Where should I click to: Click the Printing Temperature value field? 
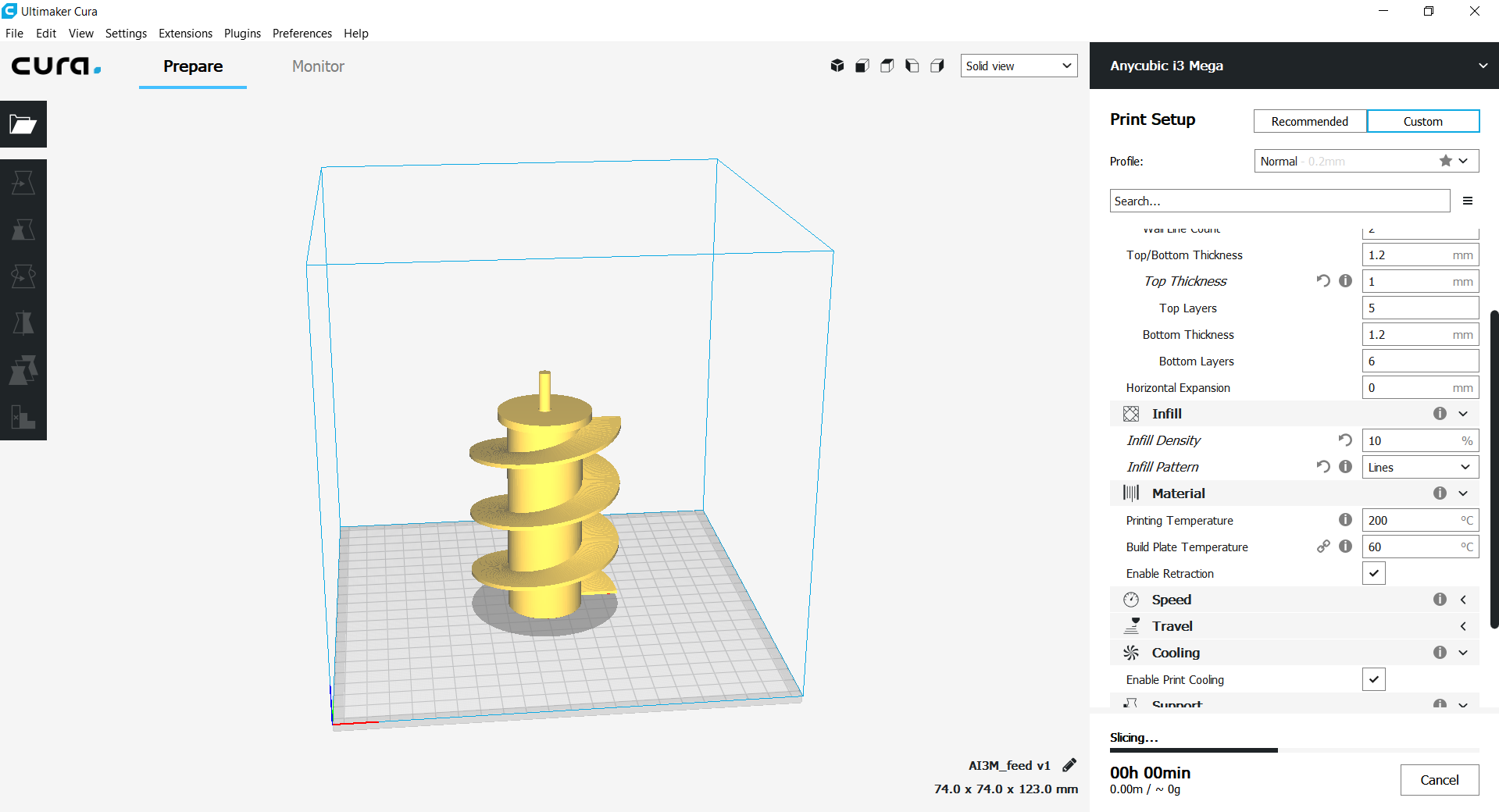point(1420,520)
